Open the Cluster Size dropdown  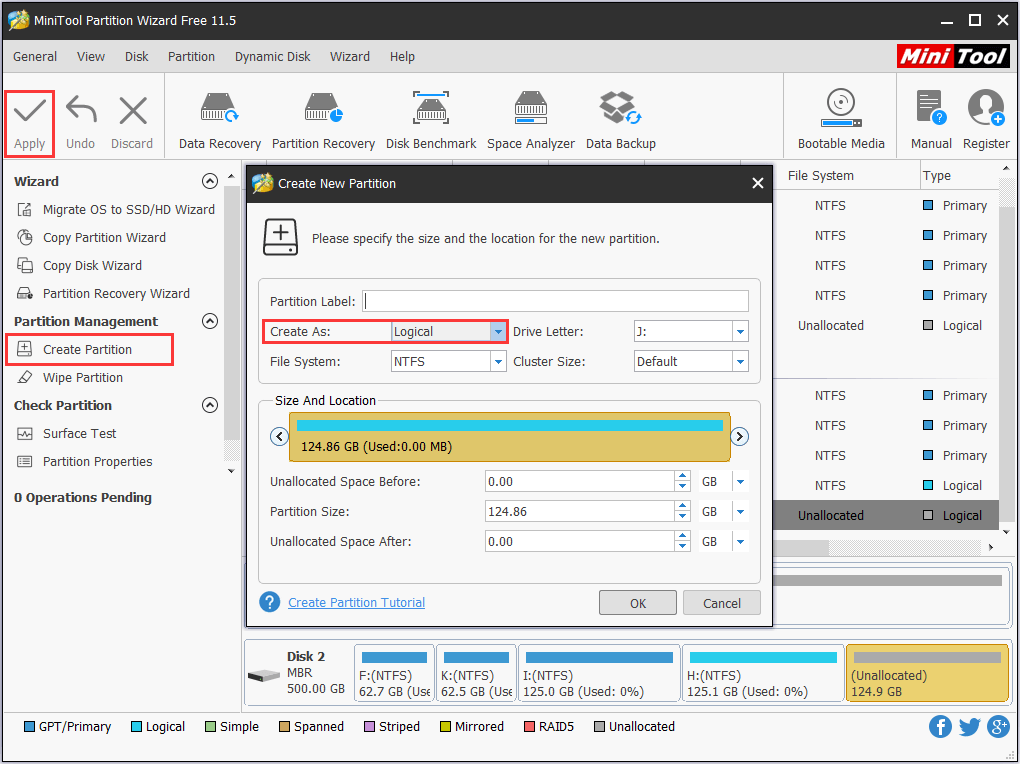tap(740, 361)
